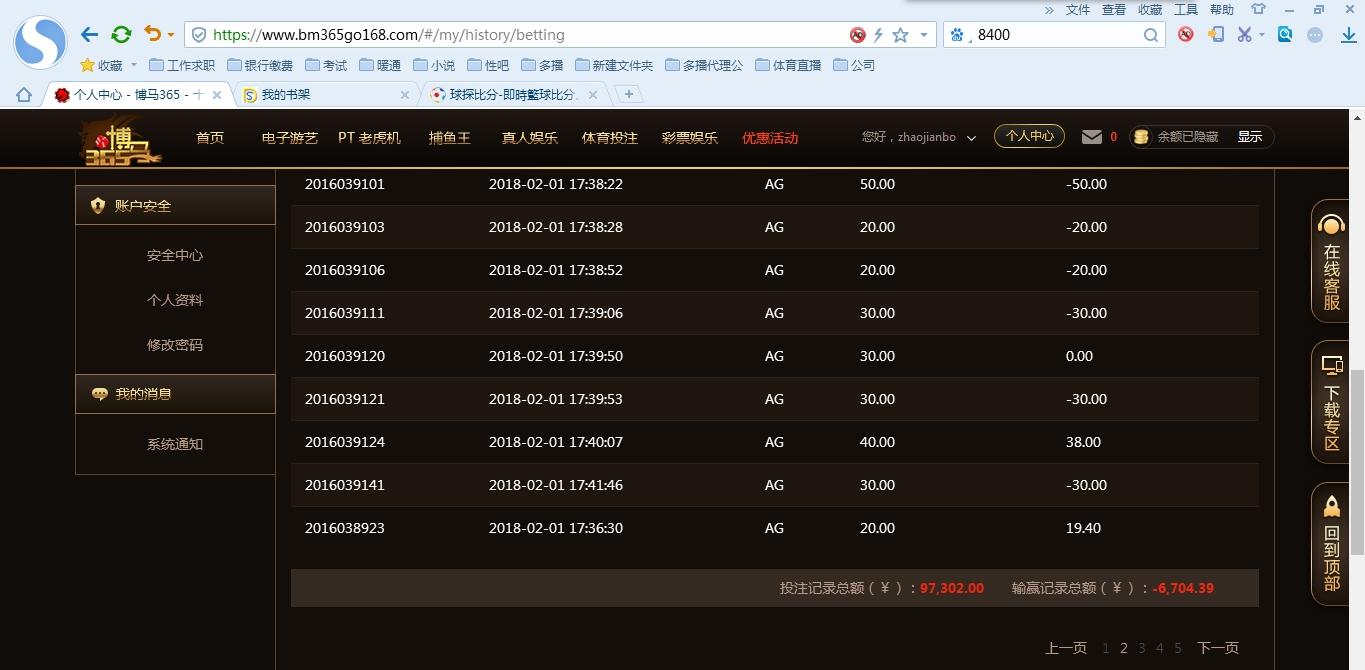
Task: Open 捕鱼王 navigation item
Action: tap(450, 138)
